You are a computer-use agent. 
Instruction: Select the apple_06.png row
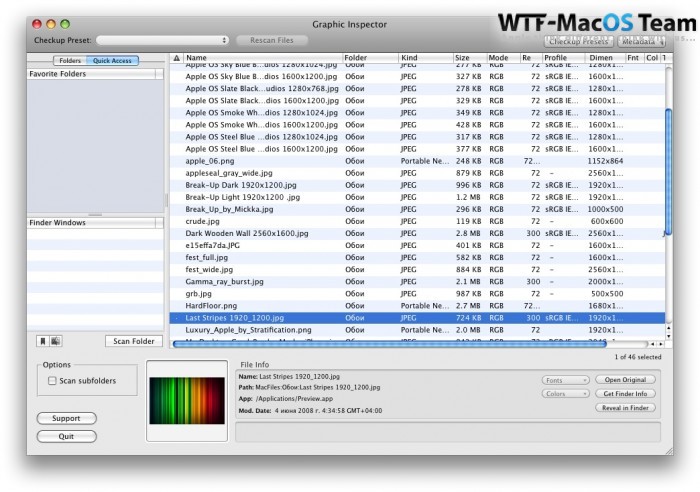[417, 161]
